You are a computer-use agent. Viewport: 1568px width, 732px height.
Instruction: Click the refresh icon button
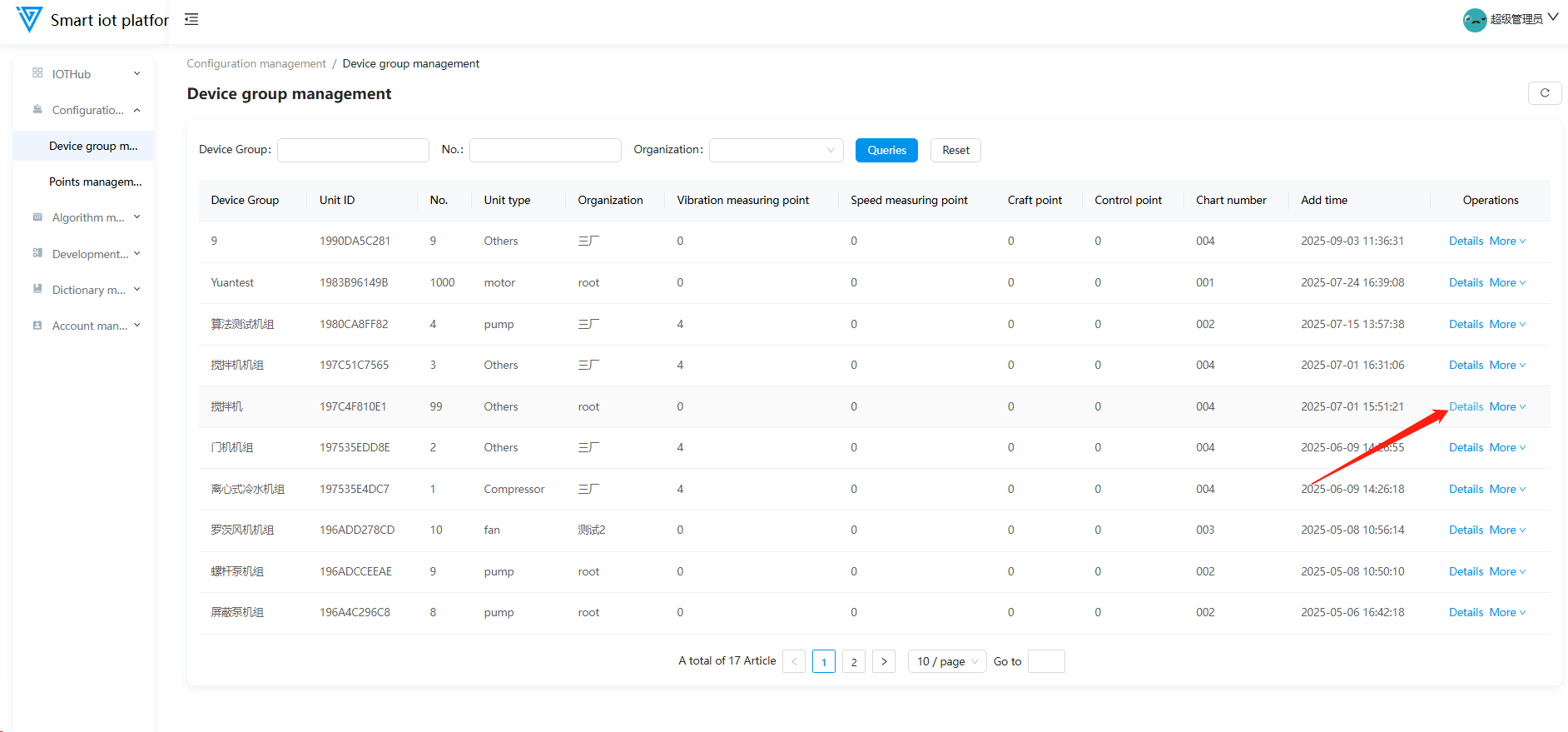1544,93
